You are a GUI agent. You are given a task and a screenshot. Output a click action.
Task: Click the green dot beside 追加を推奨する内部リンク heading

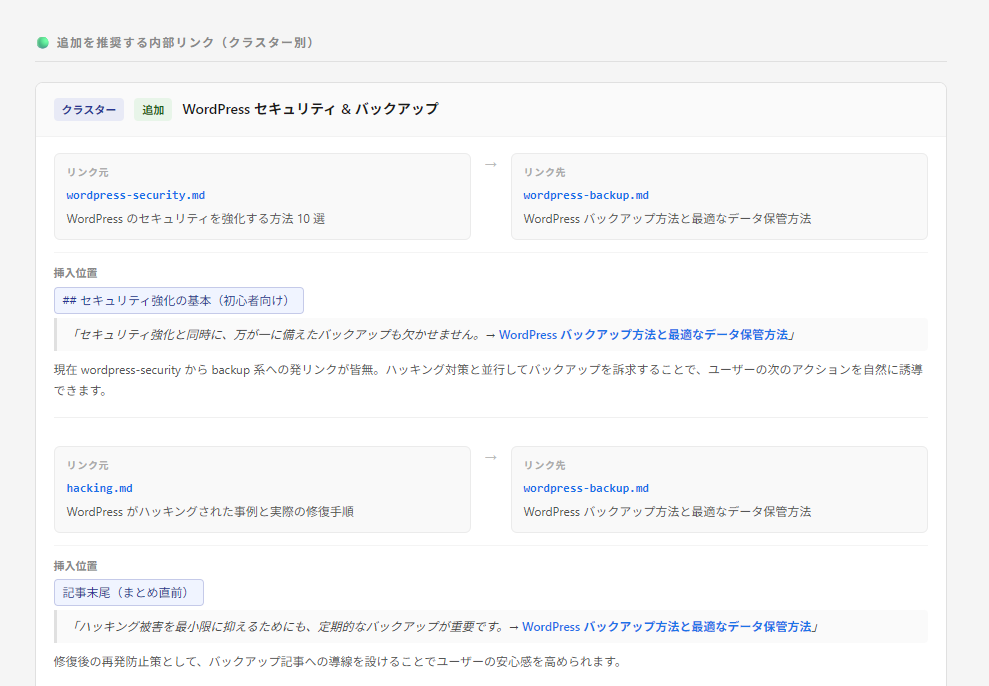coord(43,43)
